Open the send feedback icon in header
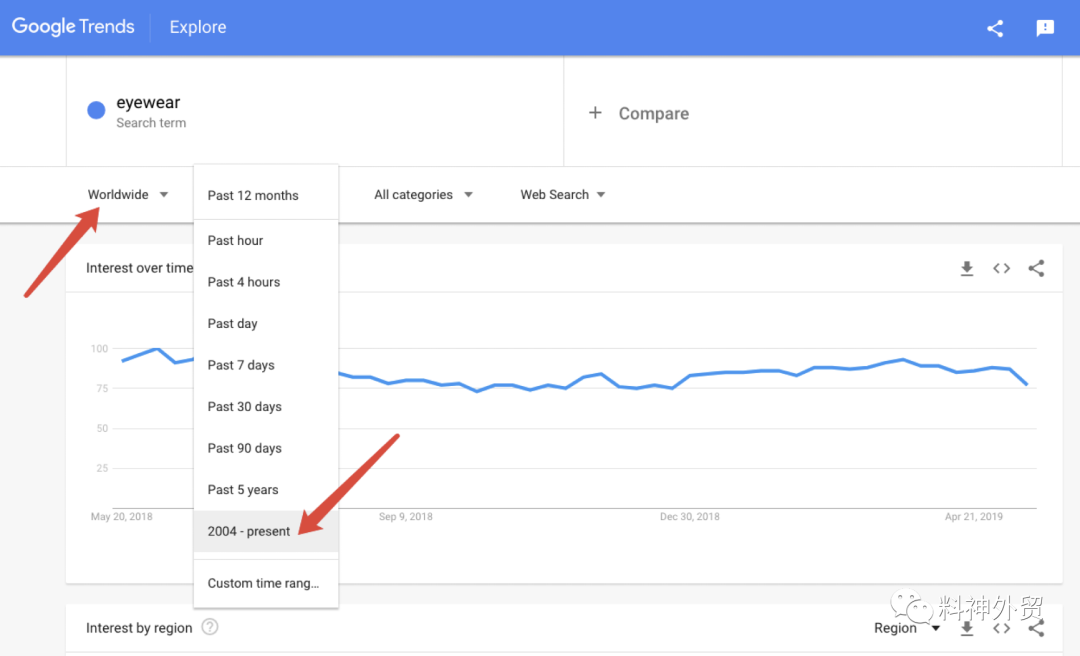 [x=1045, y=28]
